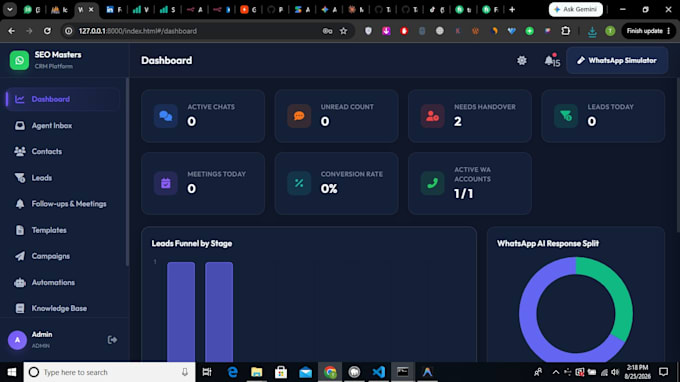Open the Windows Start menu
This screenshot has width=680, height=382.
(12, 372)
